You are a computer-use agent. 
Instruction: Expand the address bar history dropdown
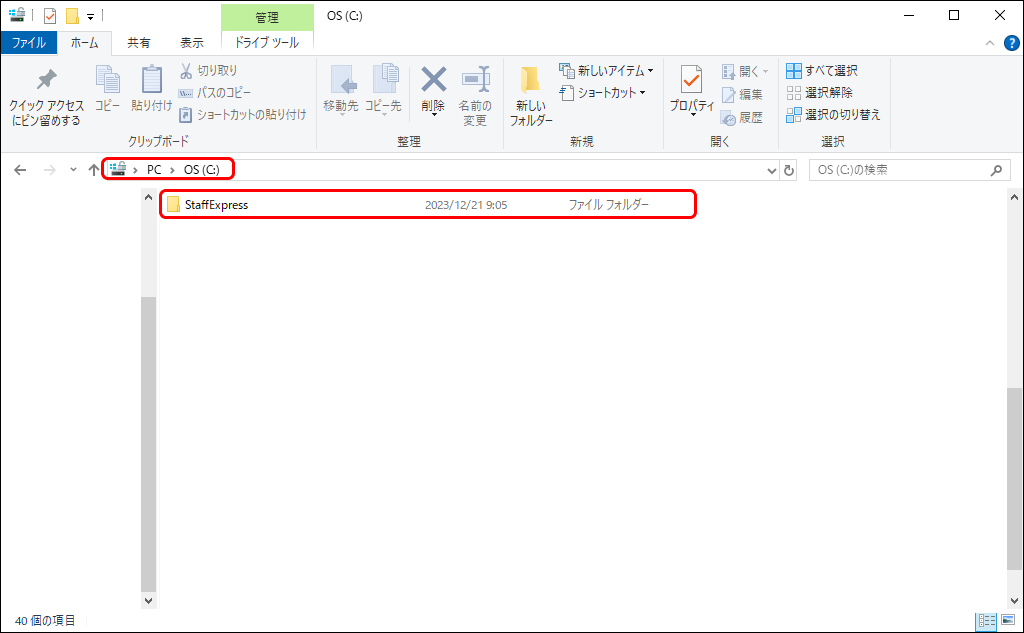click(771, 170)
